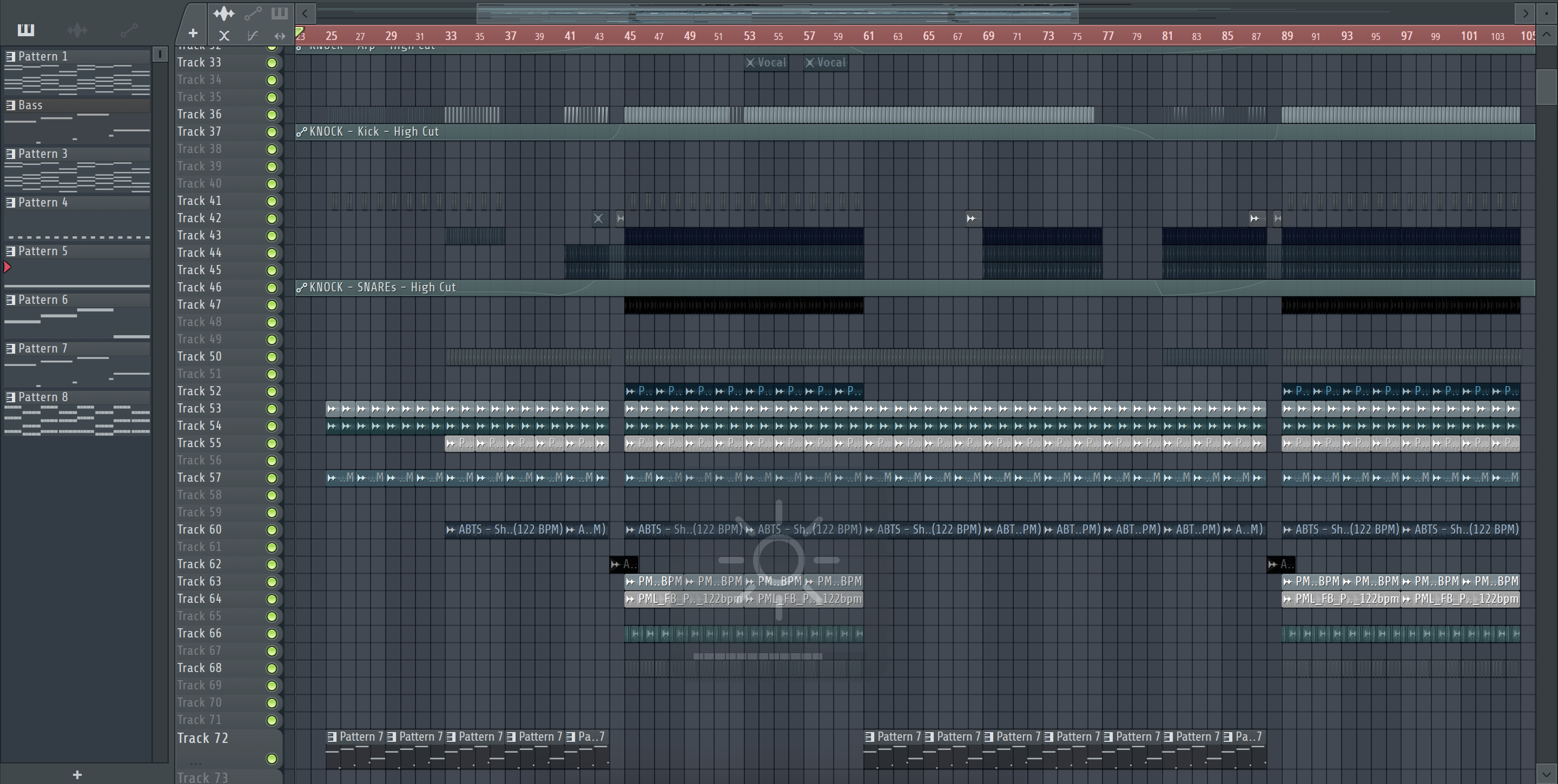The height and width of the screenshot is (784, 1558).
Task: Click the right arrow of the timeline overview
Action: point(1526,12)
